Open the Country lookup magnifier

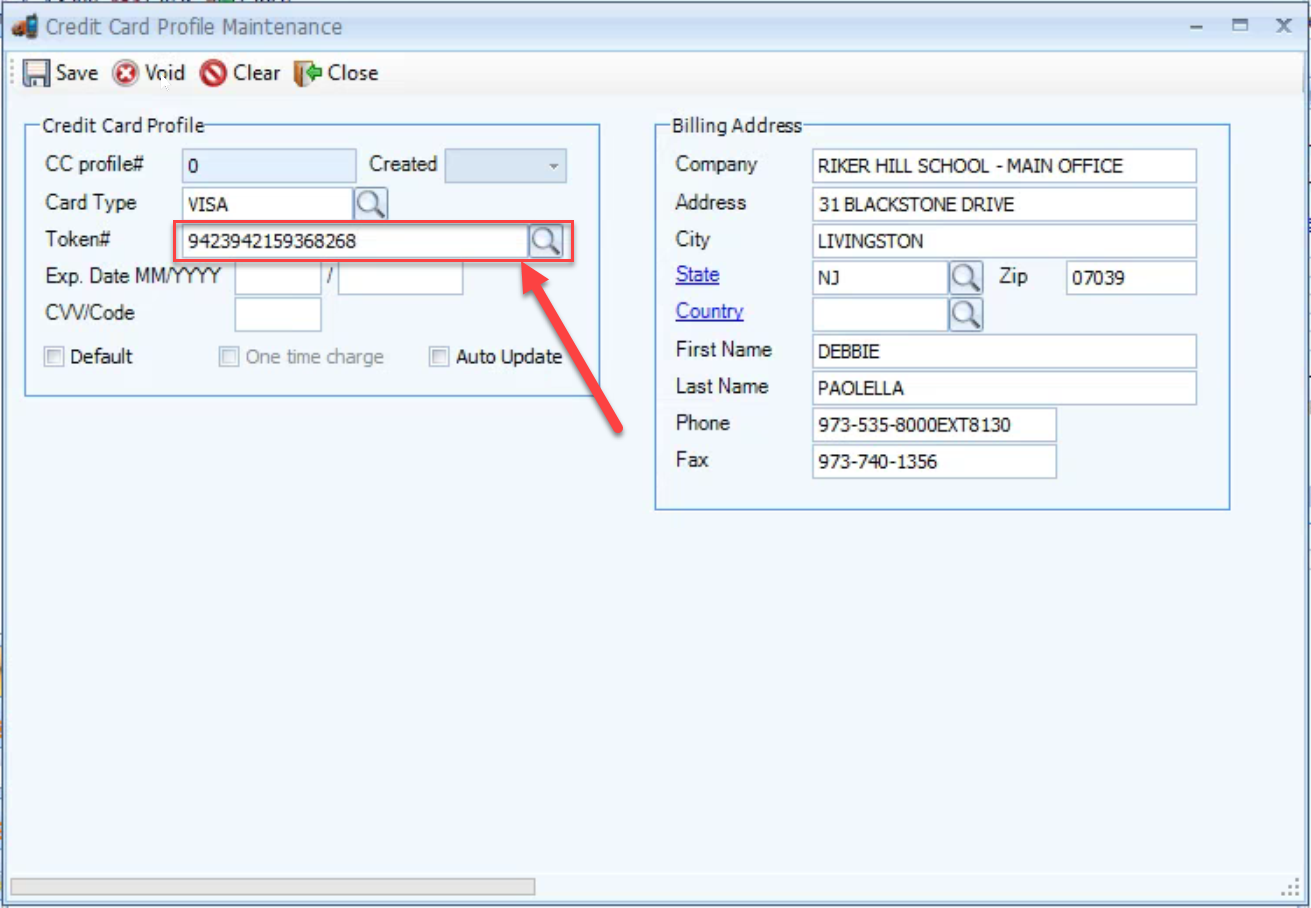click(x=965, y=314)
